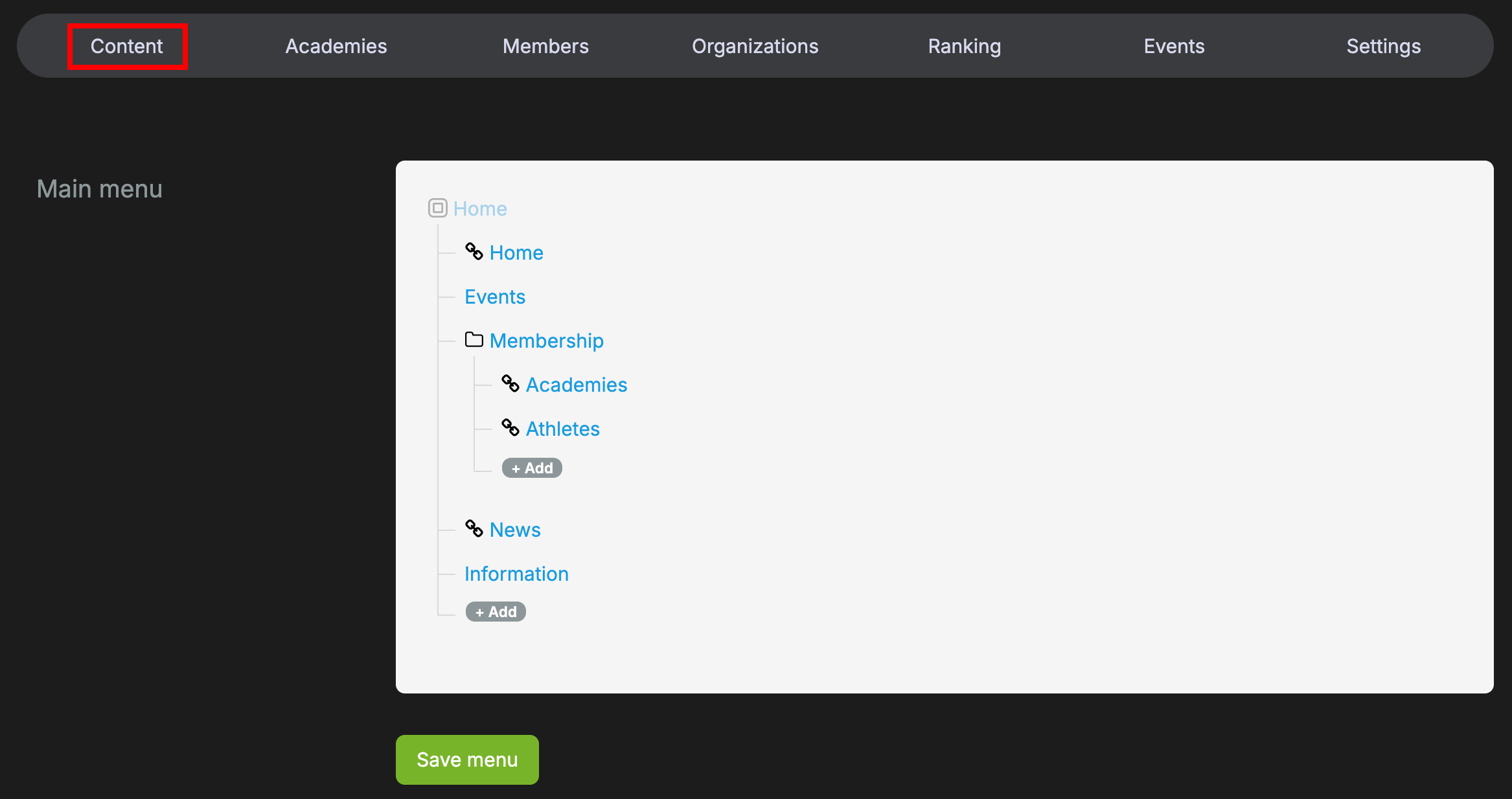Select Information in the menu tree

point(516,574)
